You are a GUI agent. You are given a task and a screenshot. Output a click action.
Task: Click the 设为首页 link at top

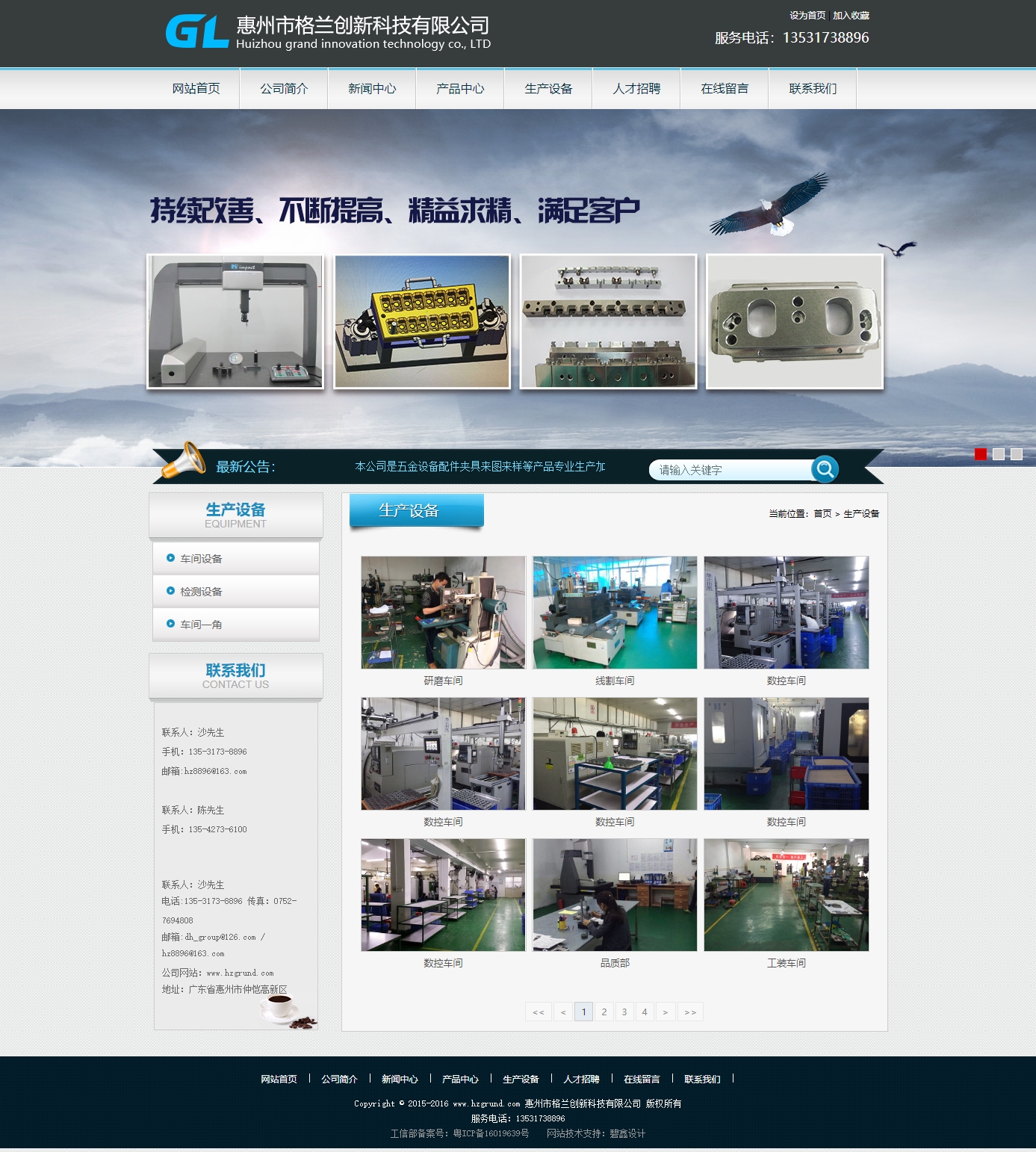[807, 16]
